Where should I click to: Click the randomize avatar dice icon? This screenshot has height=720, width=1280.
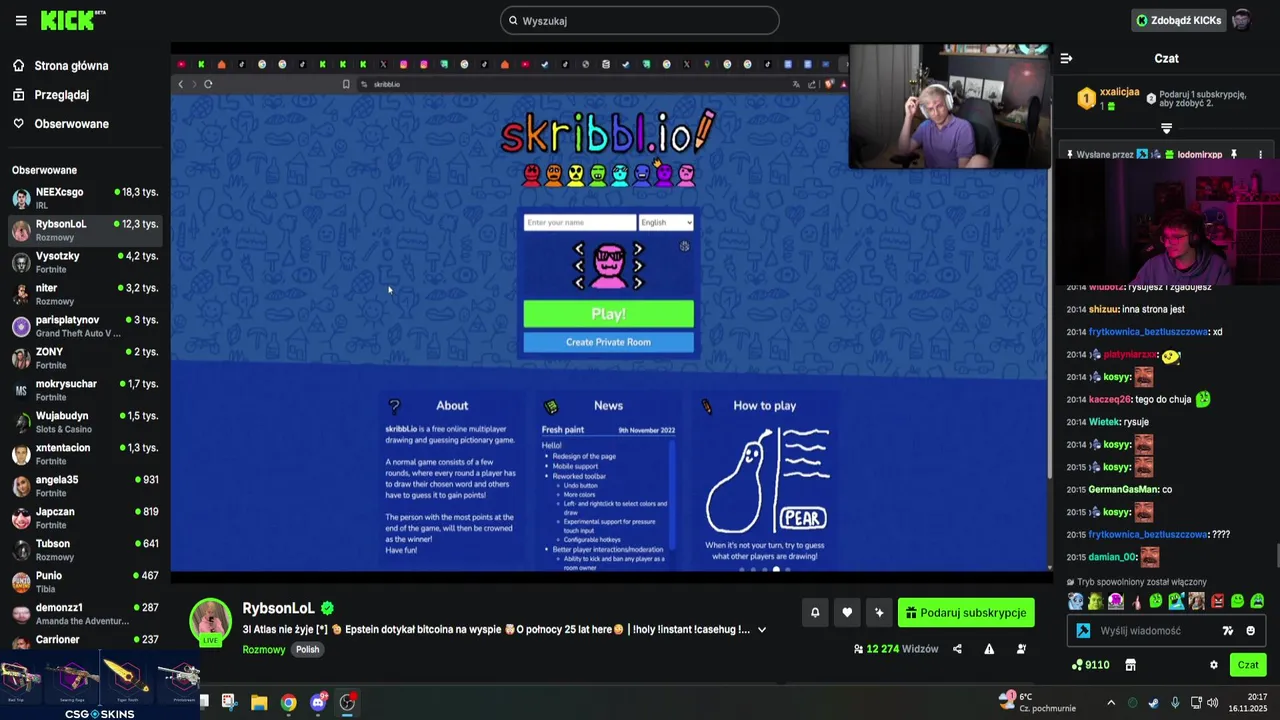(684, 246)
